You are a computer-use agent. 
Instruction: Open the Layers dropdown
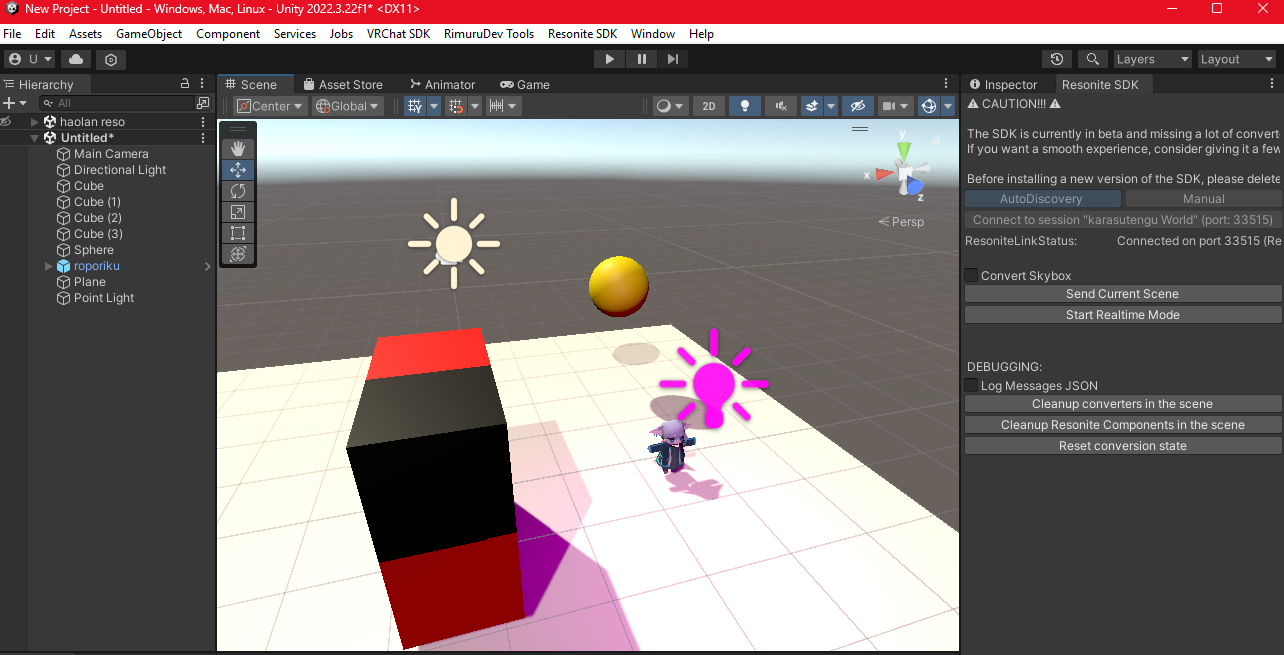coord(1152,60)
